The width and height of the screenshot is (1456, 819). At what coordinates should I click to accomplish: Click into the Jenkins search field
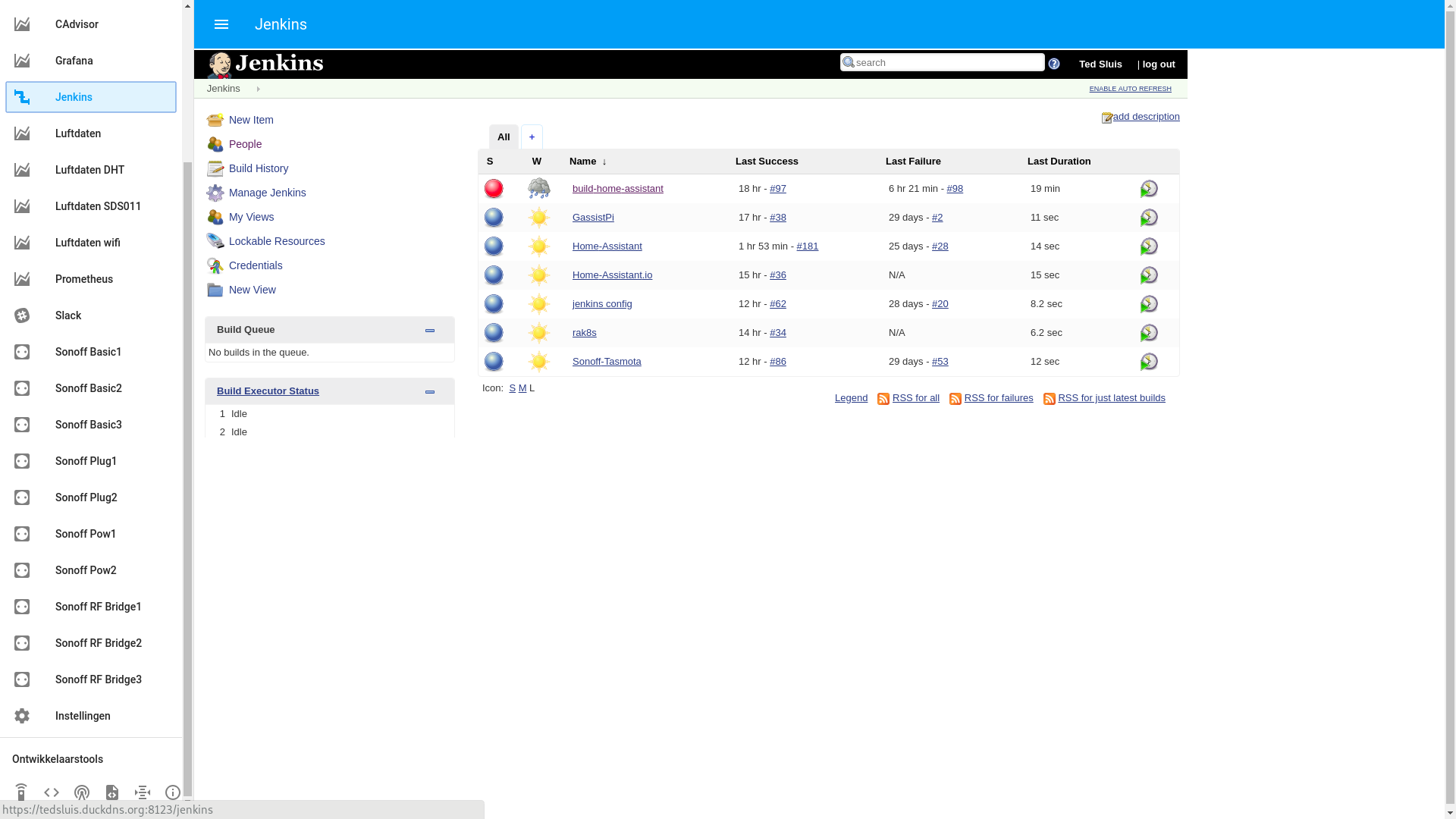pos(948,63)
